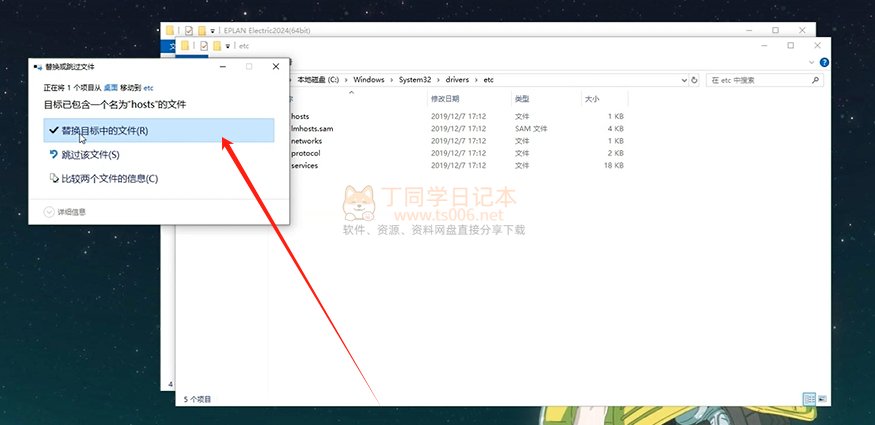Screen dimensions: 875x425
Task: Open the 桌面 source link in dialog
Action: (x=111, y=88)
